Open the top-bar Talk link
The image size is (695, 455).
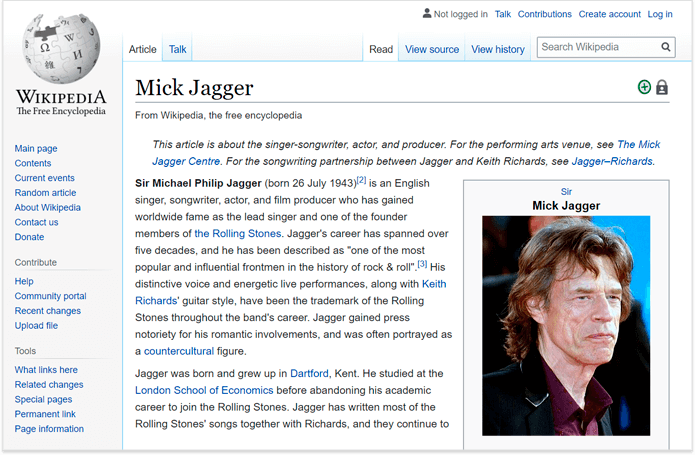(503, 14)
